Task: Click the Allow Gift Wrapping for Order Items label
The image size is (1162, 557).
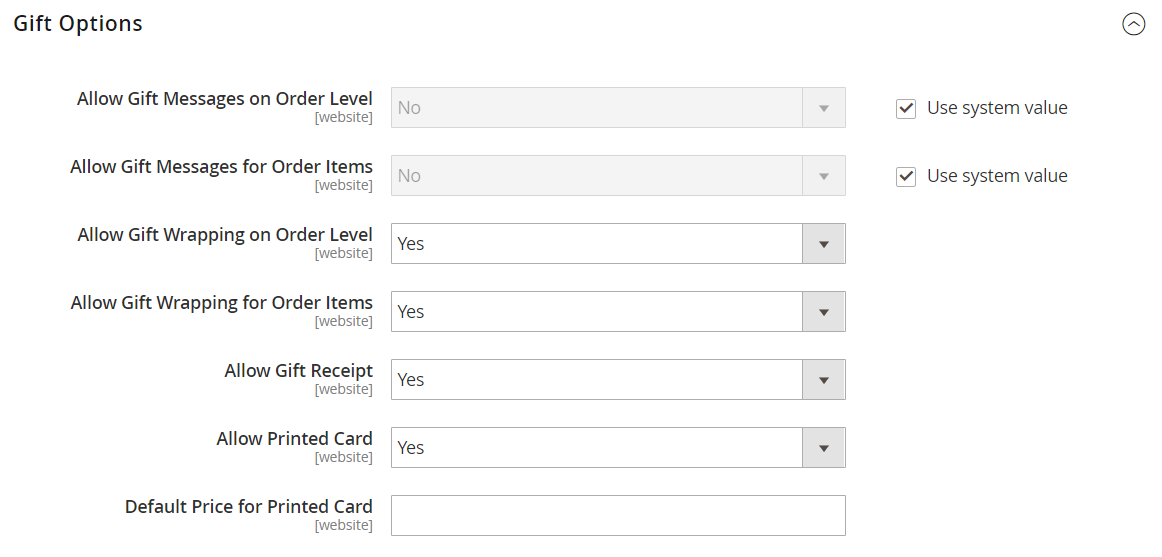Action: (x=222, y=303)
